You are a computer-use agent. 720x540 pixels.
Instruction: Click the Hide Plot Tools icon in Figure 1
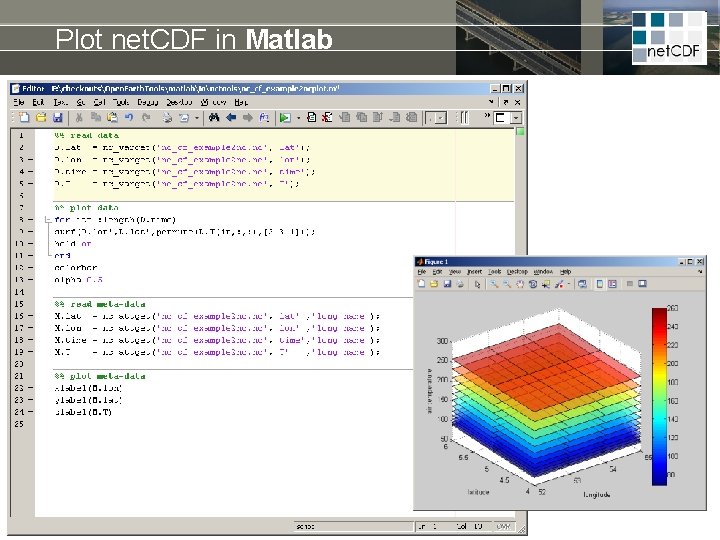click(630, 284)
